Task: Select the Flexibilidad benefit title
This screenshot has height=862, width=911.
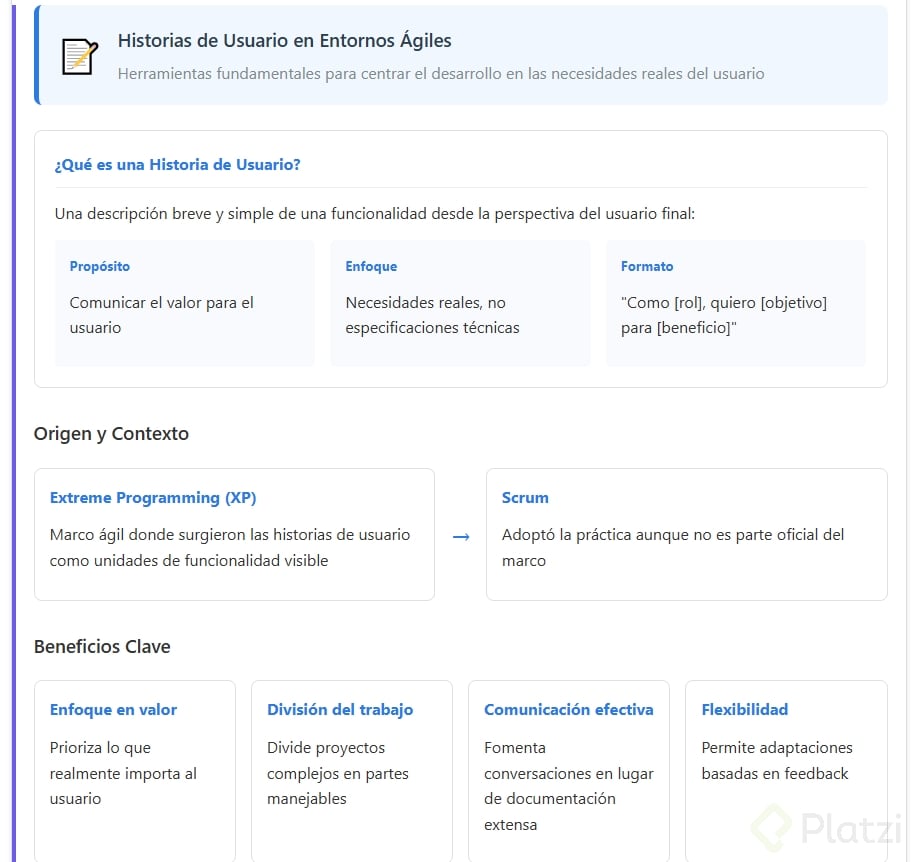Action: pos(745,709)
